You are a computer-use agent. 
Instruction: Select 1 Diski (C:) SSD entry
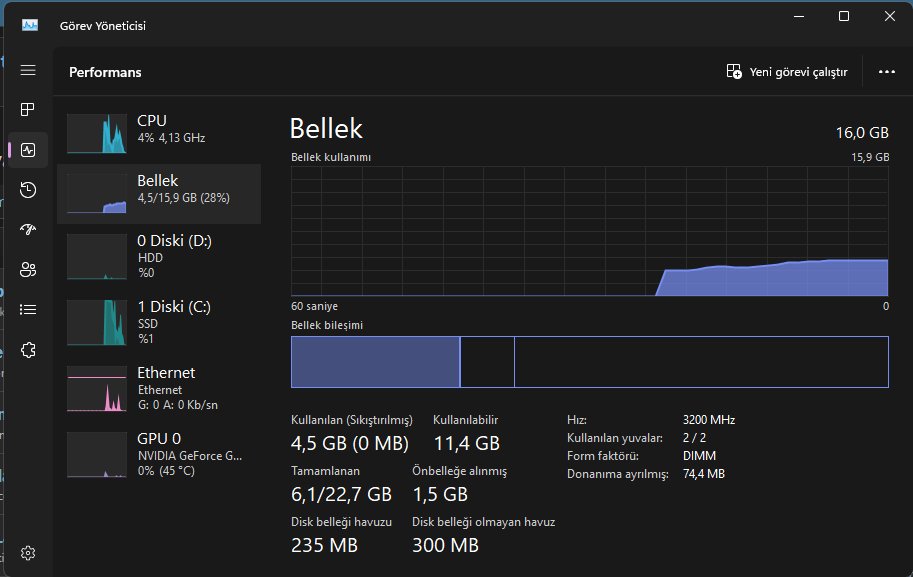(x=159, y=322)
